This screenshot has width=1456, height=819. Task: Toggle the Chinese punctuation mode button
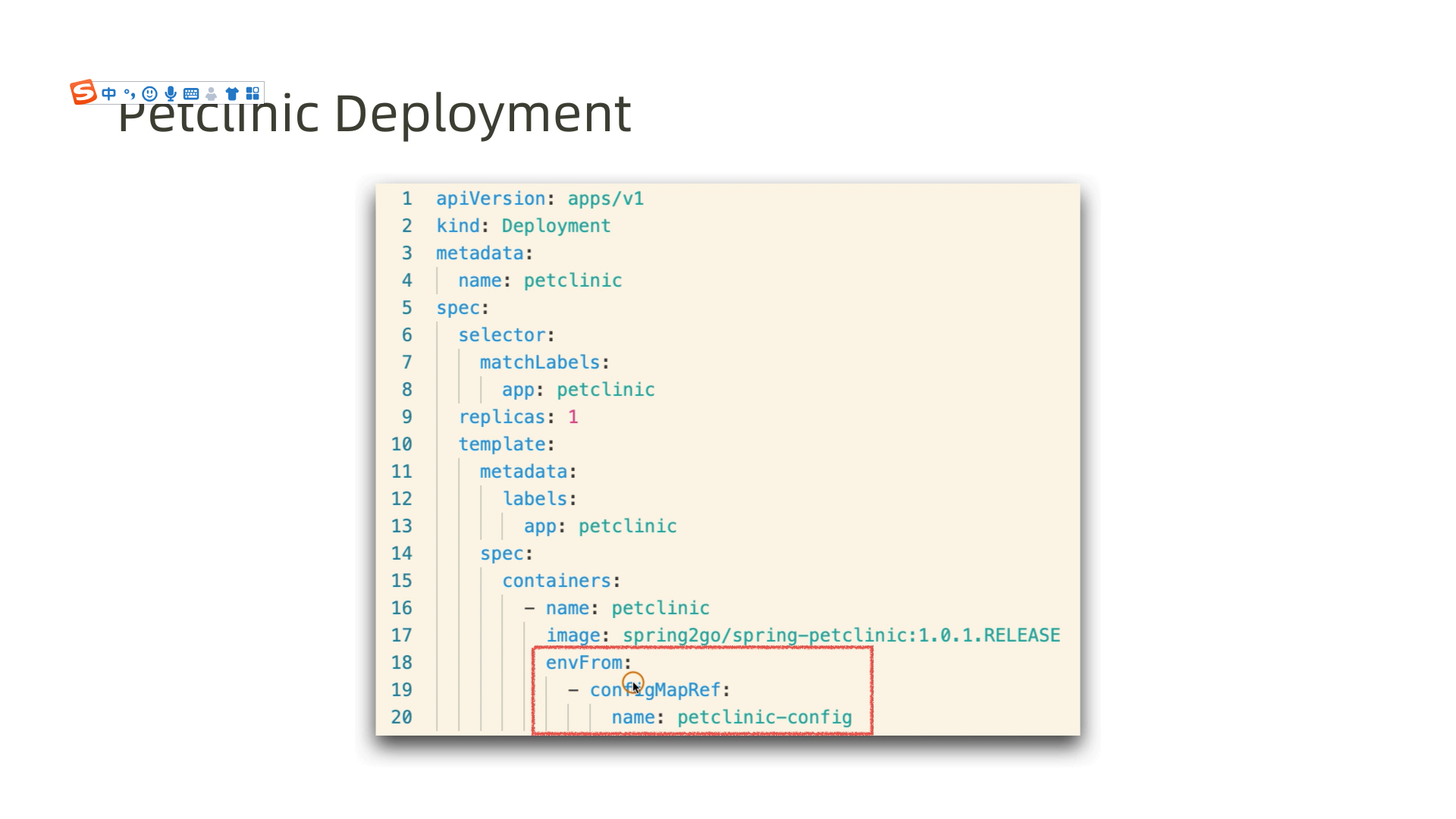click(130, 94)
